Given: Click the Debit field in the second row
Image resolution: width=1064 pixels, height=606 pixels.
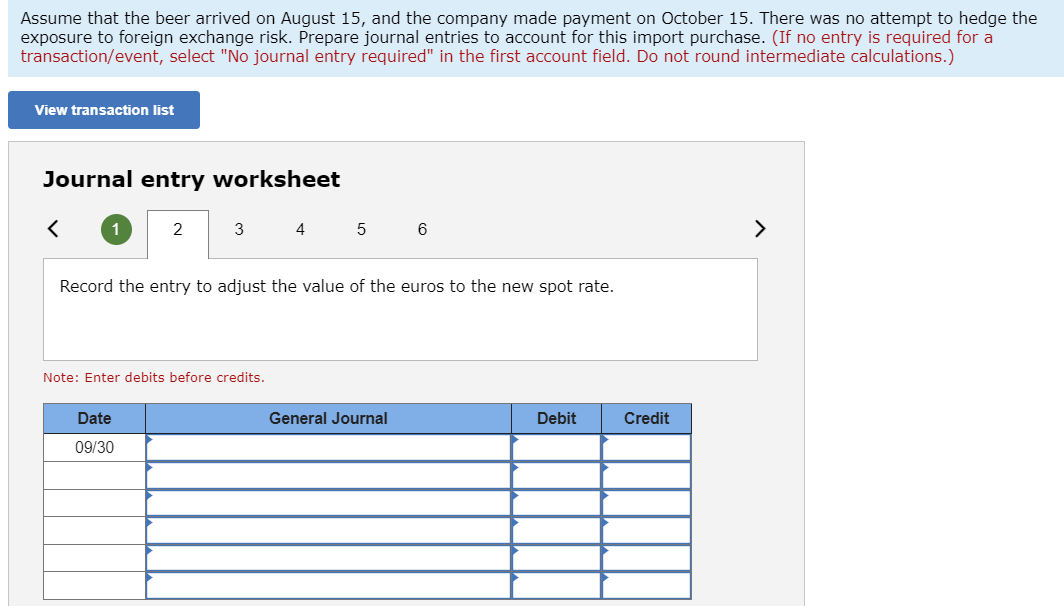Looking at the screenshot, I should pyautogui.click(x=557, y=475).
